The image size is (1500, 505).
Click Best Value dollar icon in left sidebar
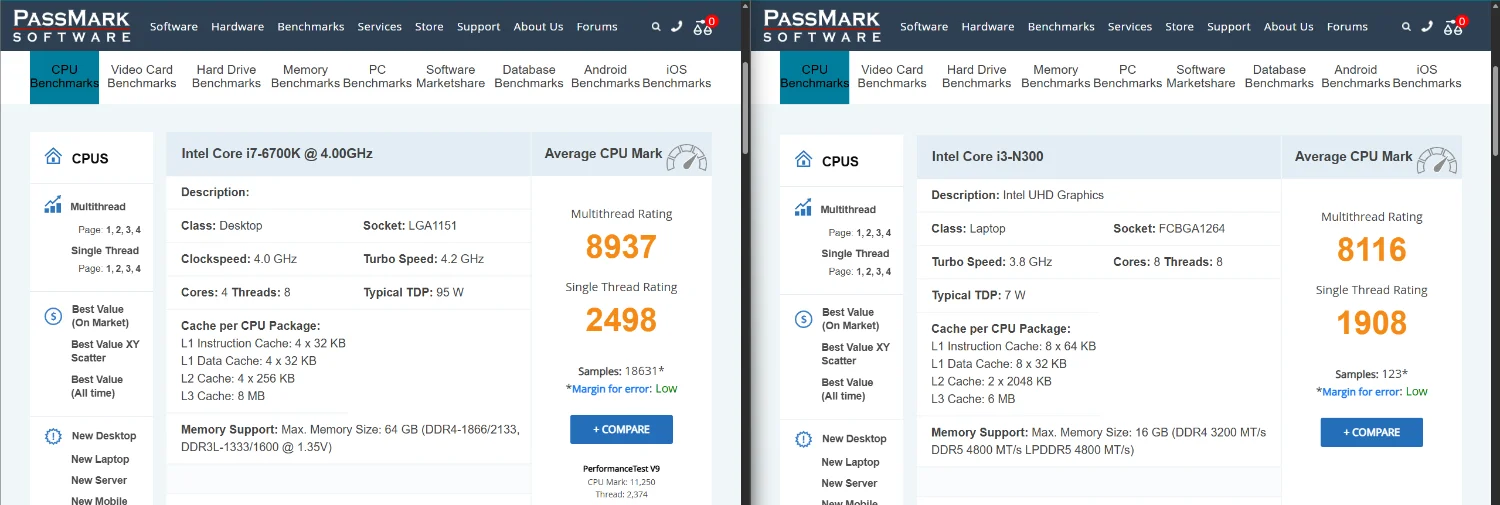(x=53, y=316)
